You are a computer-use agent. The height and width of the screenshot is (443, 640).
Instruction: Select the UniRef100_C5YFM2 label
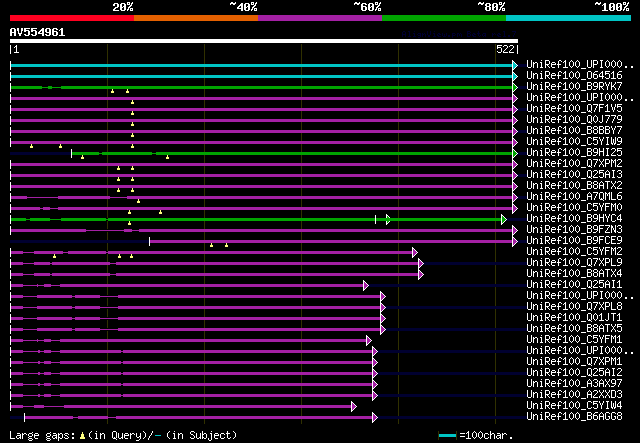(574, 252)
